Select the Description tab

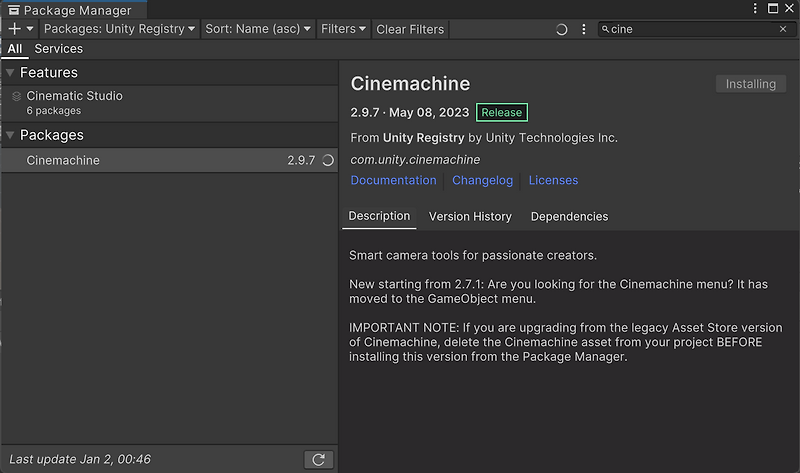[x=379, y=216]
